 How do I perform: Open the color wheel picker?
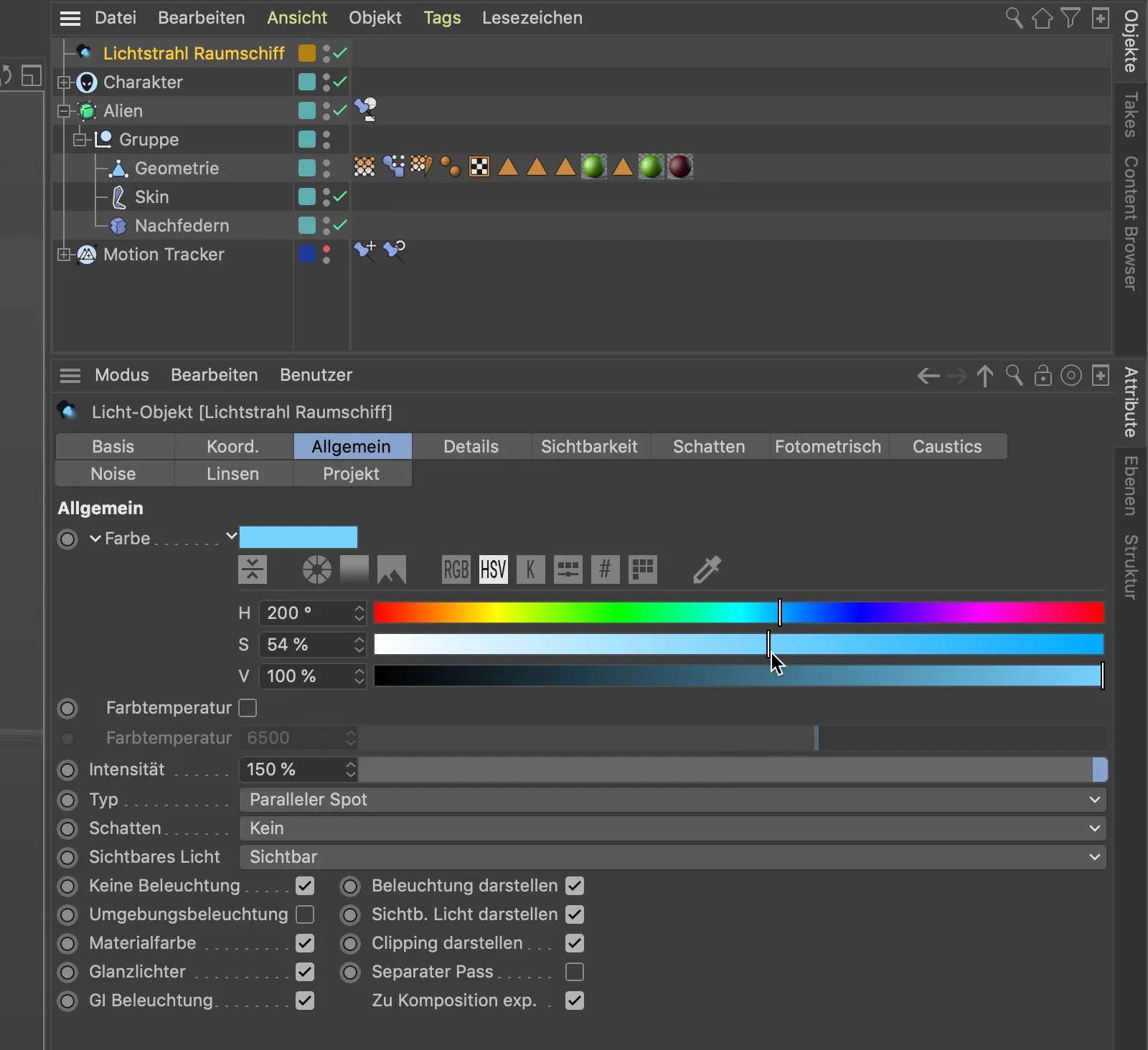[316, 569]
